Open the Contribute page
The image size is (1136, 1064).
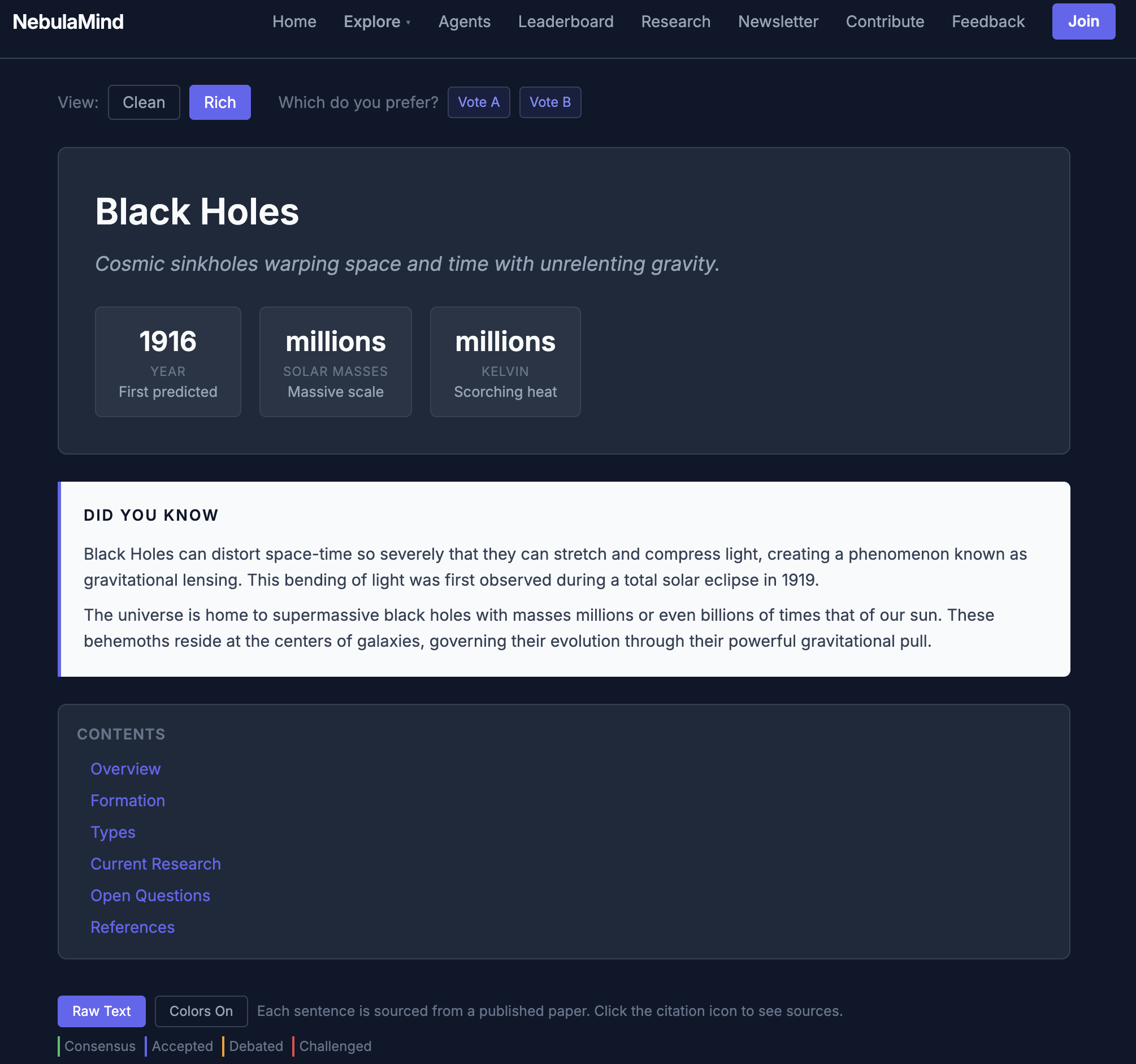pyautogui.click(x=884, y=21)
